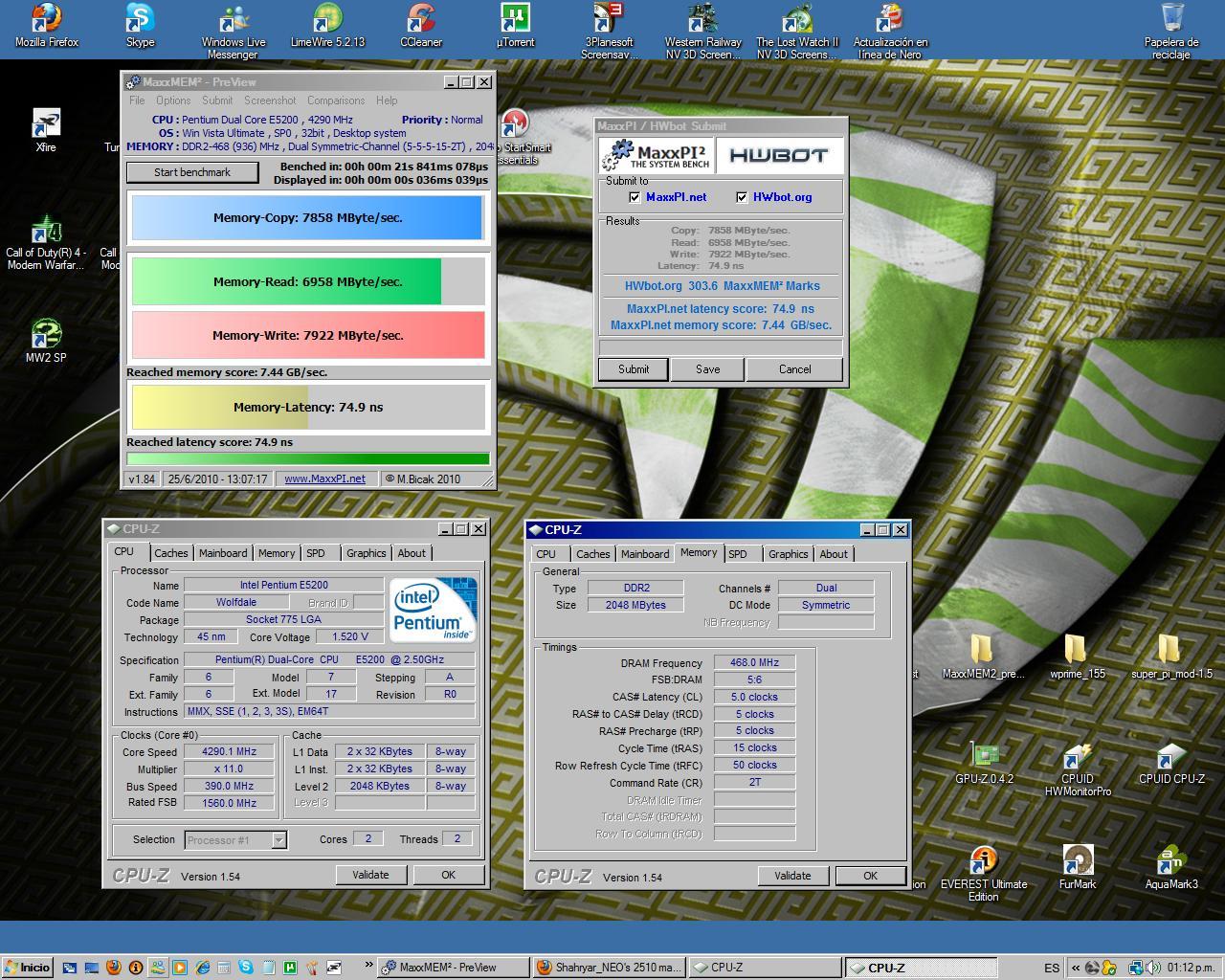Click the Memory-Read 6958 MByte/sec result bar
Screen dimensions: 1225x980
(307, 281)
